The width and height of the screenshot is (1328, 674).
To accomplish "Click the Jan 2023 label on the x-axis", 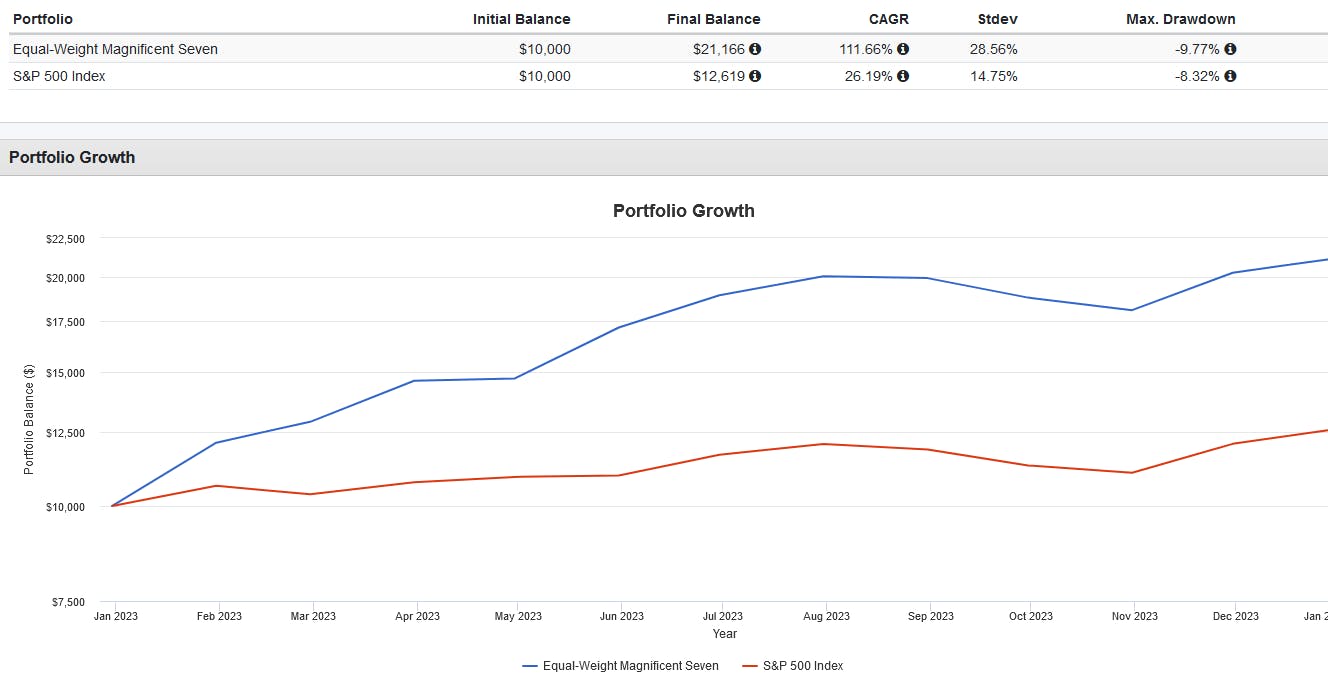I will 114,616.
